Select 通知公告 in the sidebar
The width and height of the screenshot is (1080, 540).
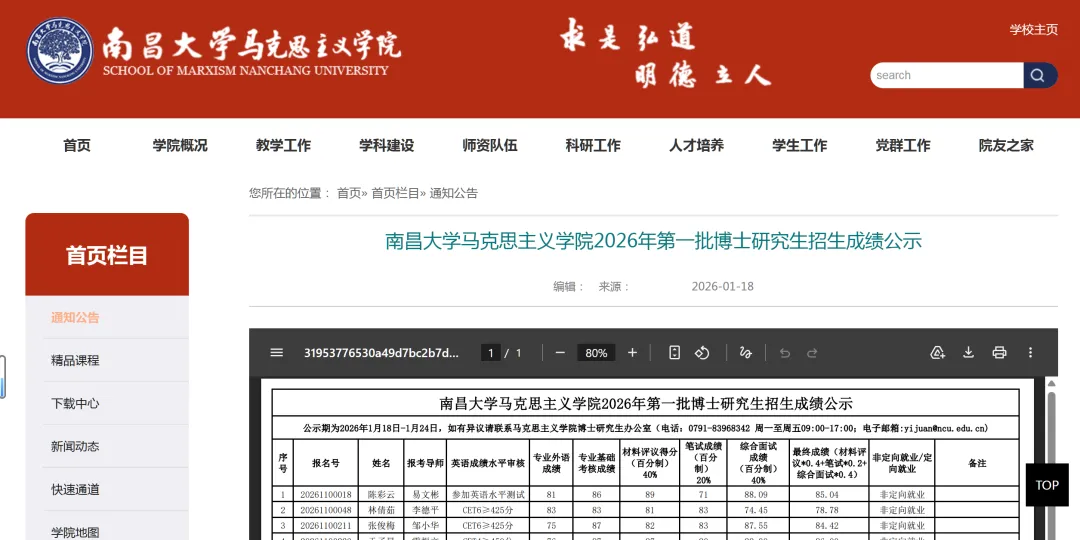(x=75, y=318)
